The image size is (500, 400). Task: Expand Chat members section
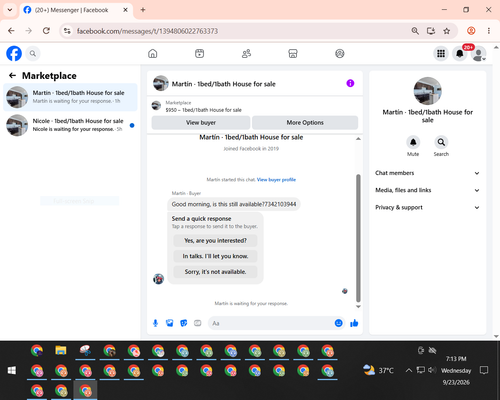[x=428, y=173]
